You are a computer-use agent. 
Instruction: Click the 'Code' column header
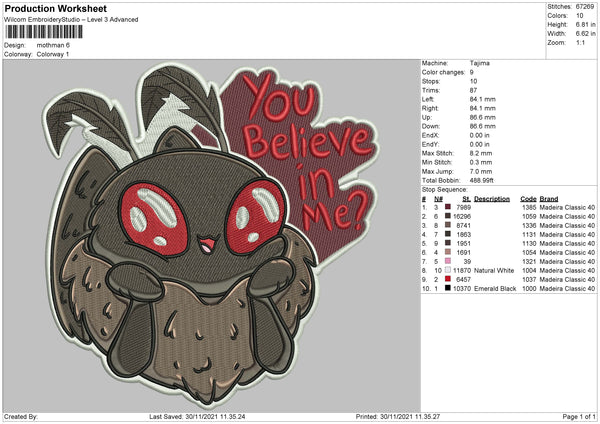[528, 199]
